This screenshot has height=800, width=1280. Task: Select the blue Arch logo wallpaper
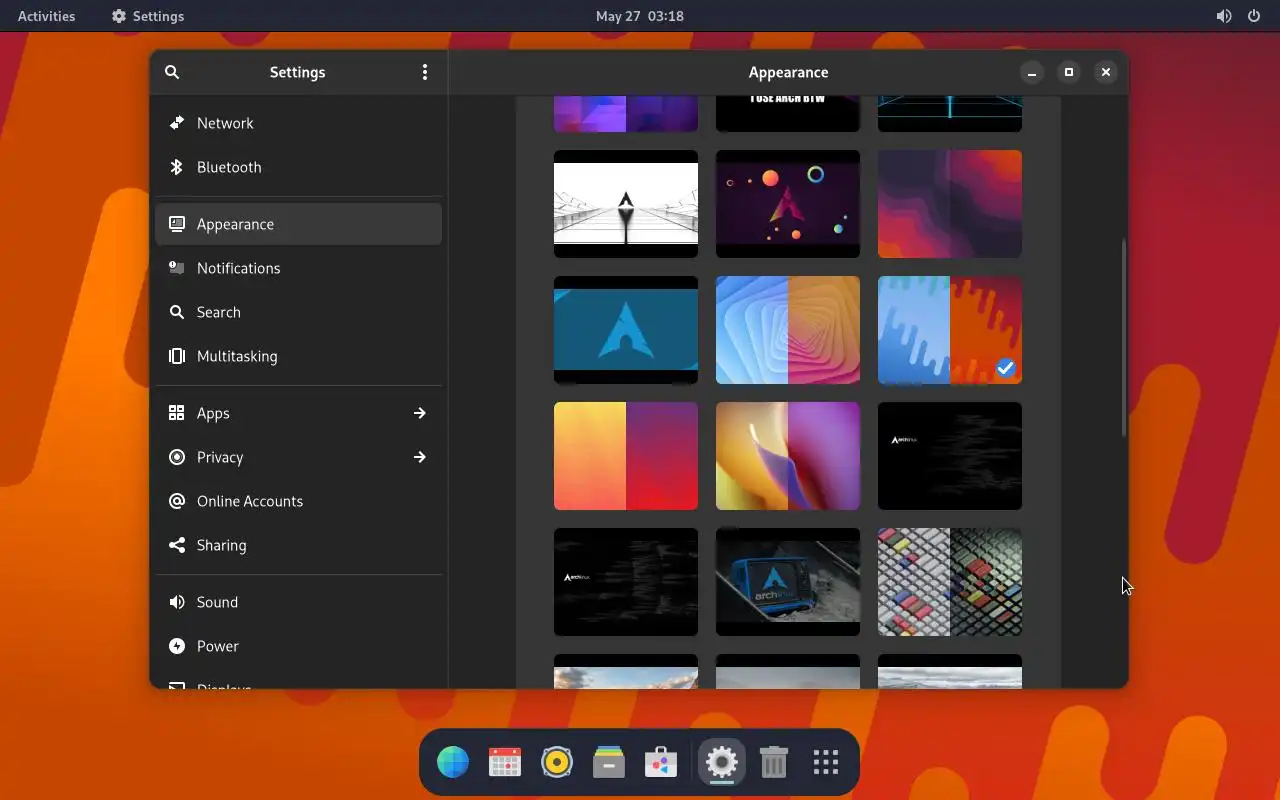(x=626, y=330)
